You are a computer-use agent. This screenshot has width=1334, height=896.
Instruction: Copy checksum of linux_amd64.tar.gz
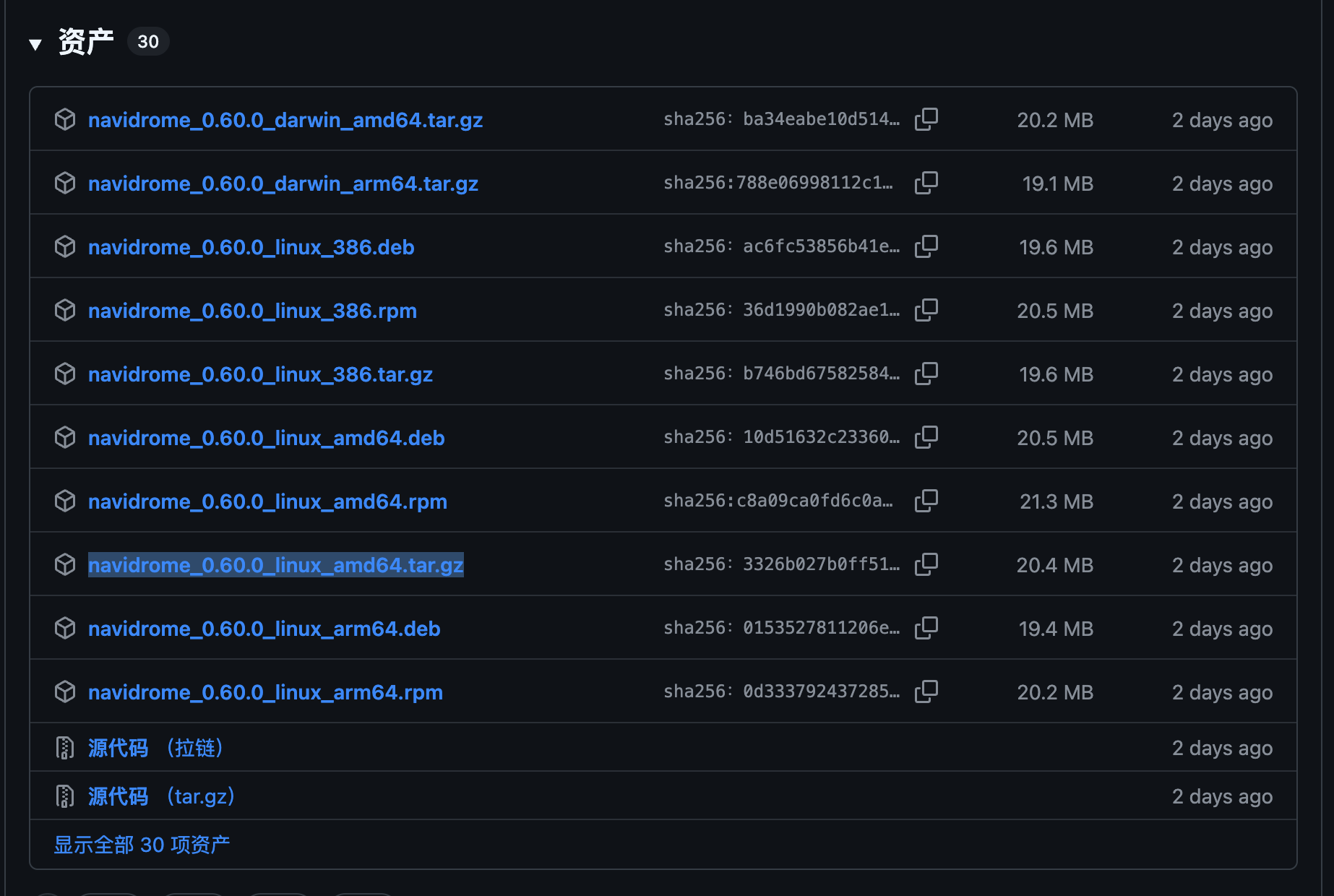[x=926, y=564]
